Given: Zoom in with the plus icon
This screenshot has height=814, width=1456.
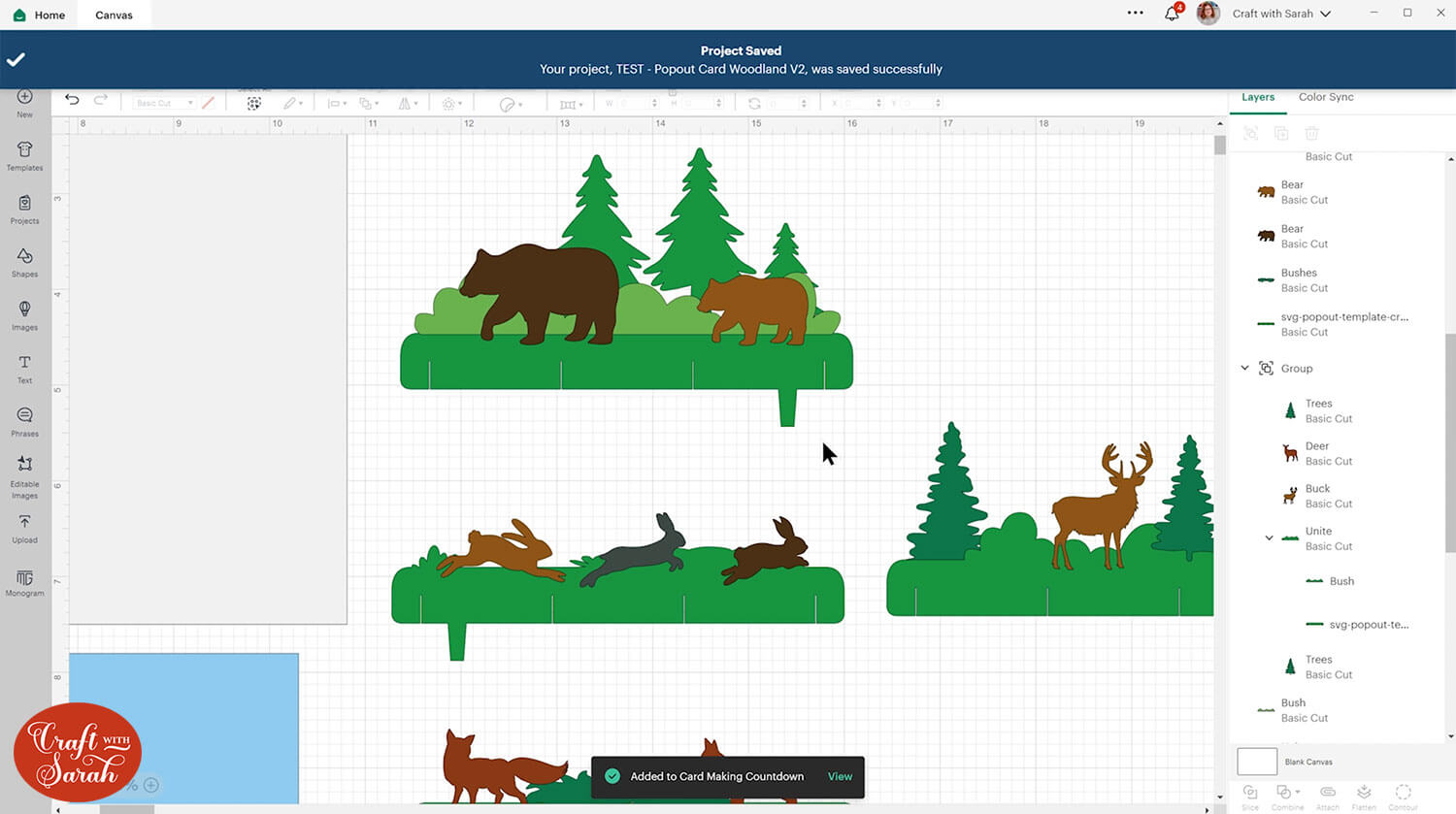Looking at the screenshot, I should tap(151, 785).
